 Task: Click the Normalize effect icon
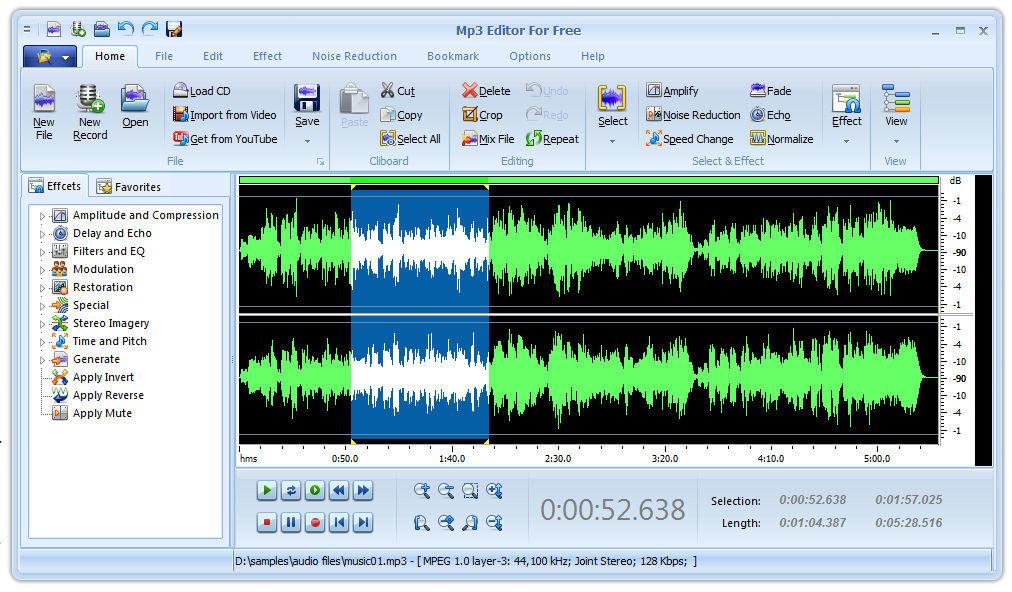click(758, 139)
